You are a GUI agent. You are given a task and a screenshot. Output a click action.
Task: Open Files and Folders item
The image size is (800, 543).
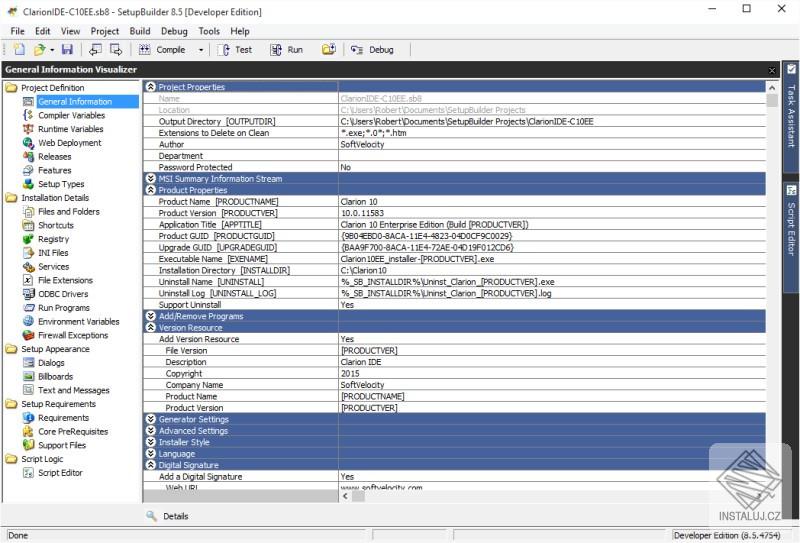click(x=69, y=211)
